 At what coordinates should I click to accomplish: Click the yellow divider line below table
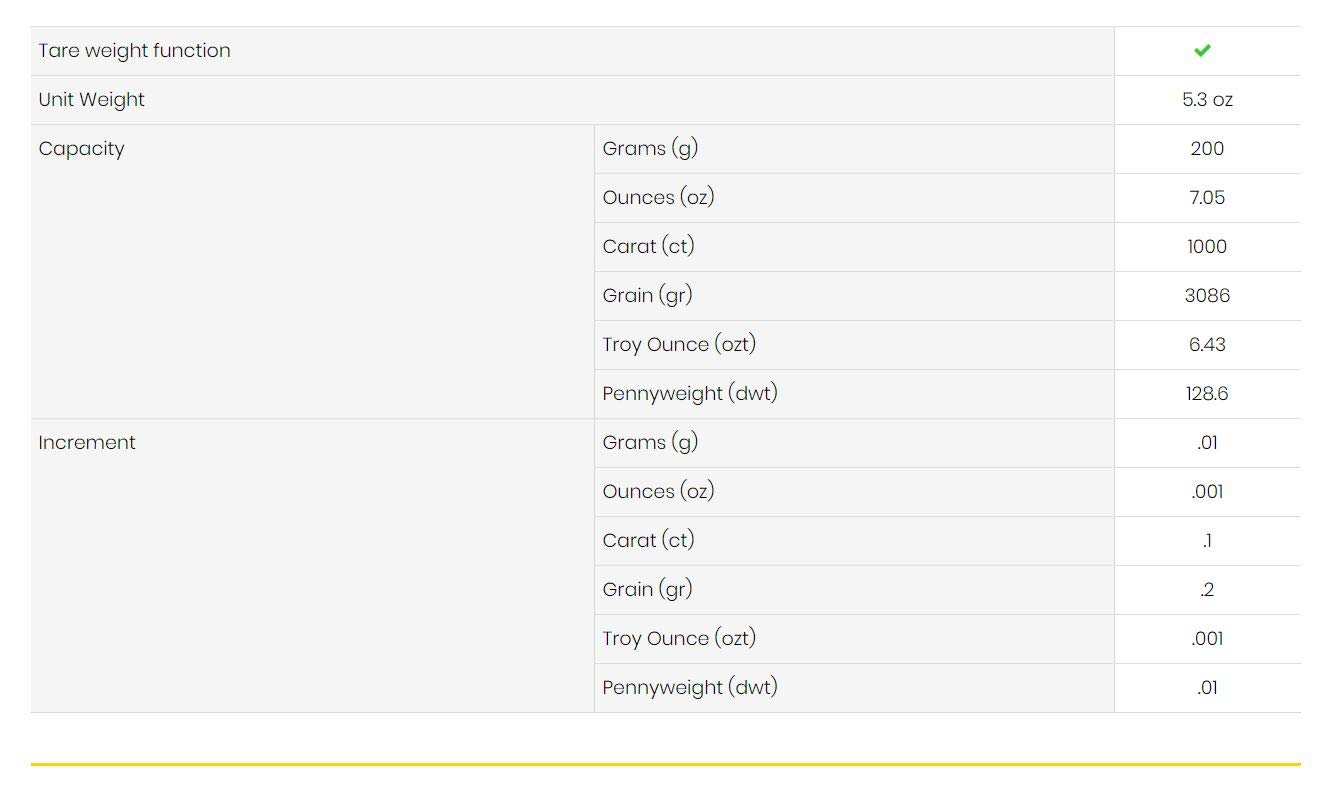(665, 765)
